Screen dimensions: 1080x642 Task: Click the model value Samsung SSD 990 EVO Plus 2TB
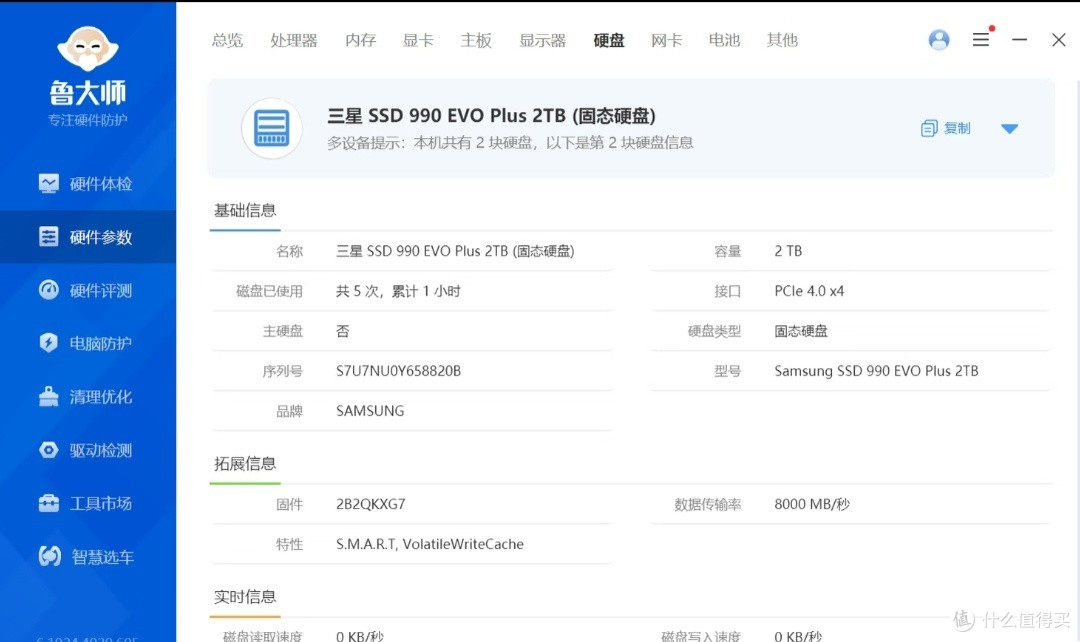(x=876, y=371)
